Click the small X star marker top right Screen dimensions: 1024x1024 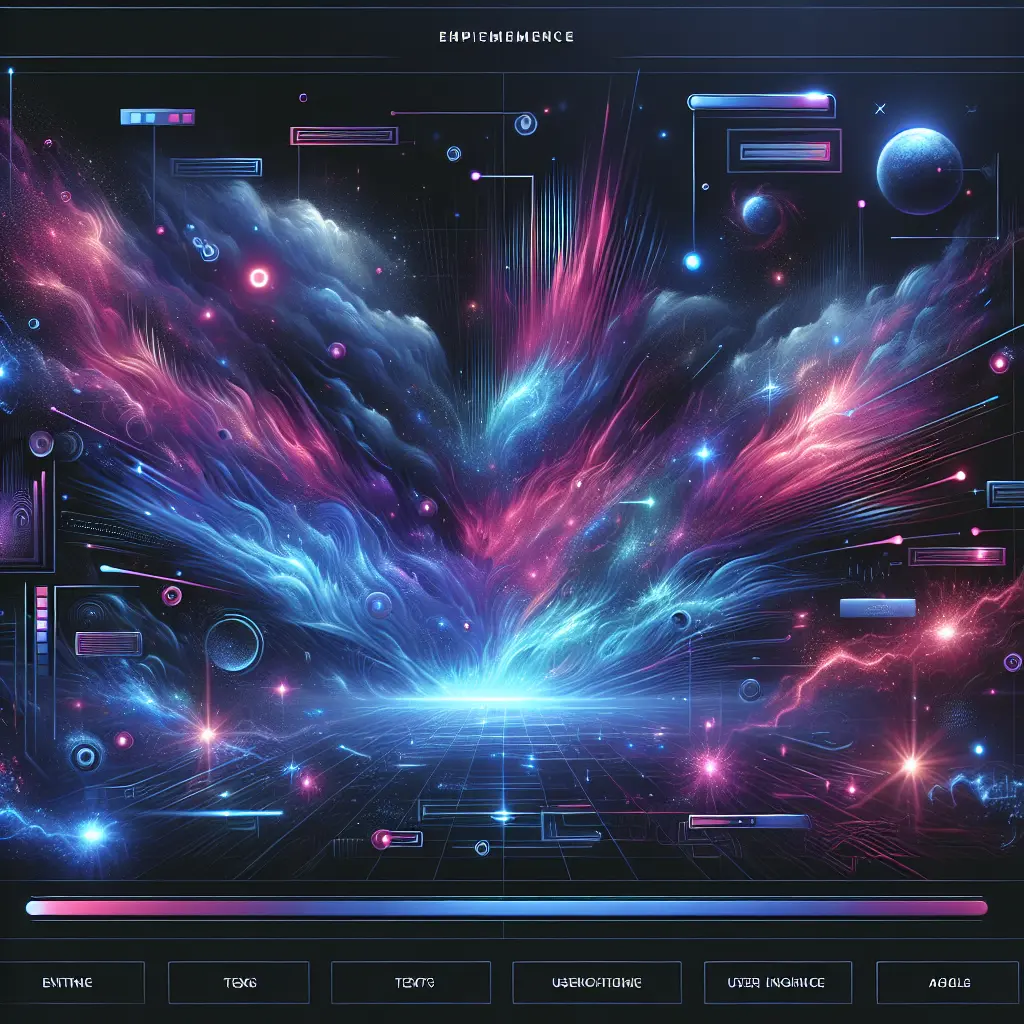[x=880, y=109]
